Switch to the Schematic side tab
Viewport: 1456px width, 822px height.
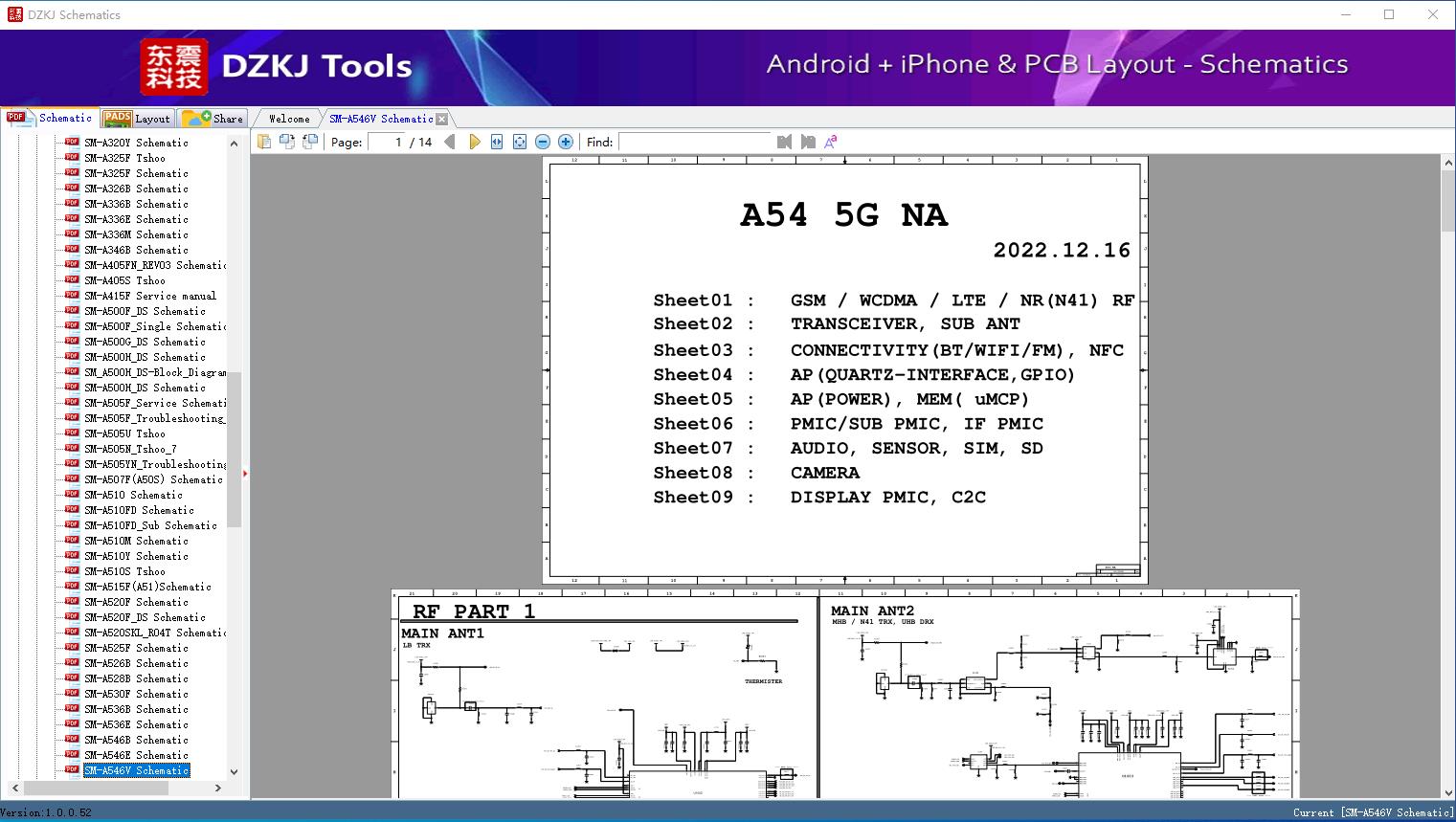[x=50, y=118]
